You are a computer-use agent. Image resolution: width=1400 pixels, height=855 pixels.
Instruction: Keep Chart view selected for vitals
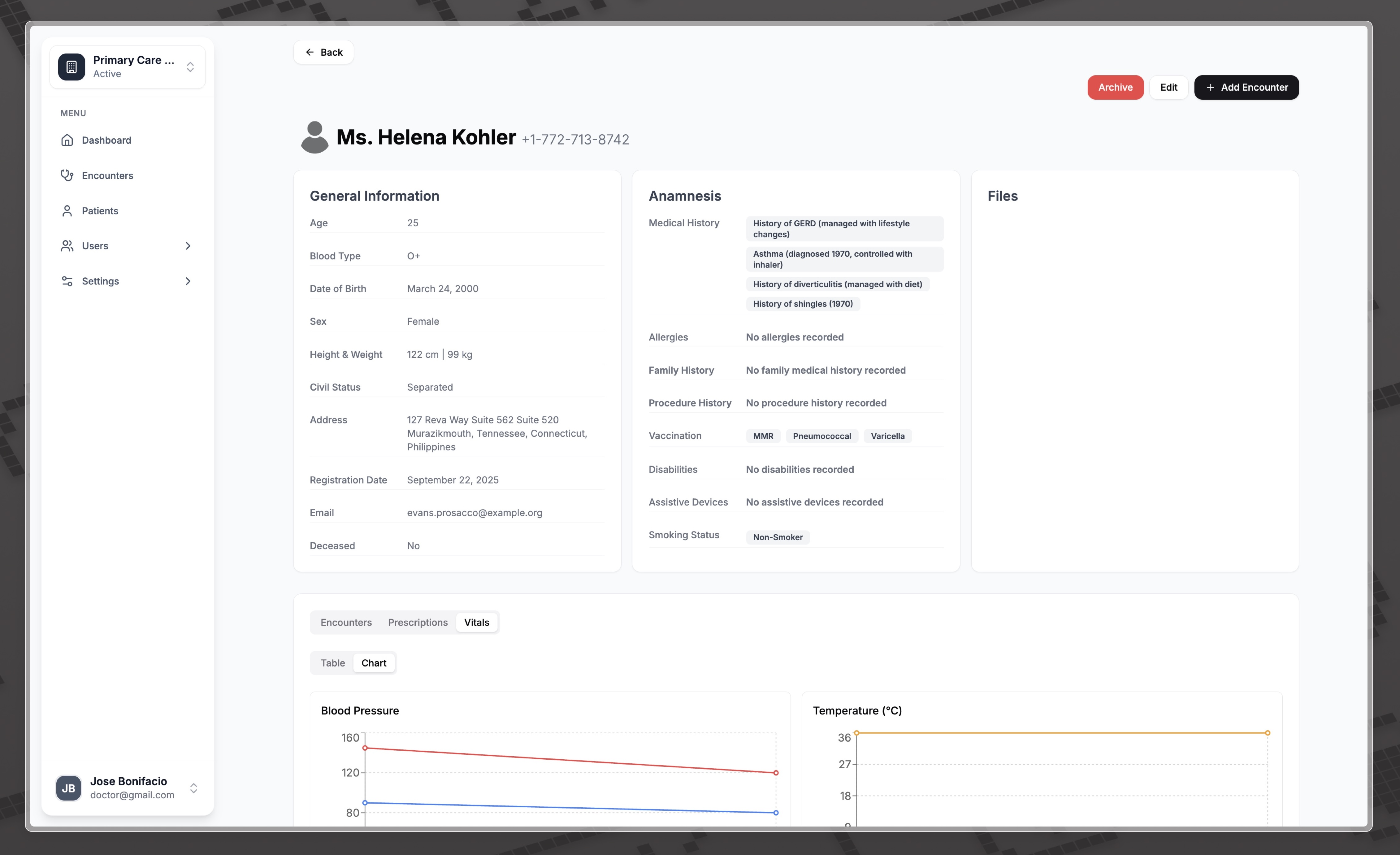pos(373,662)
